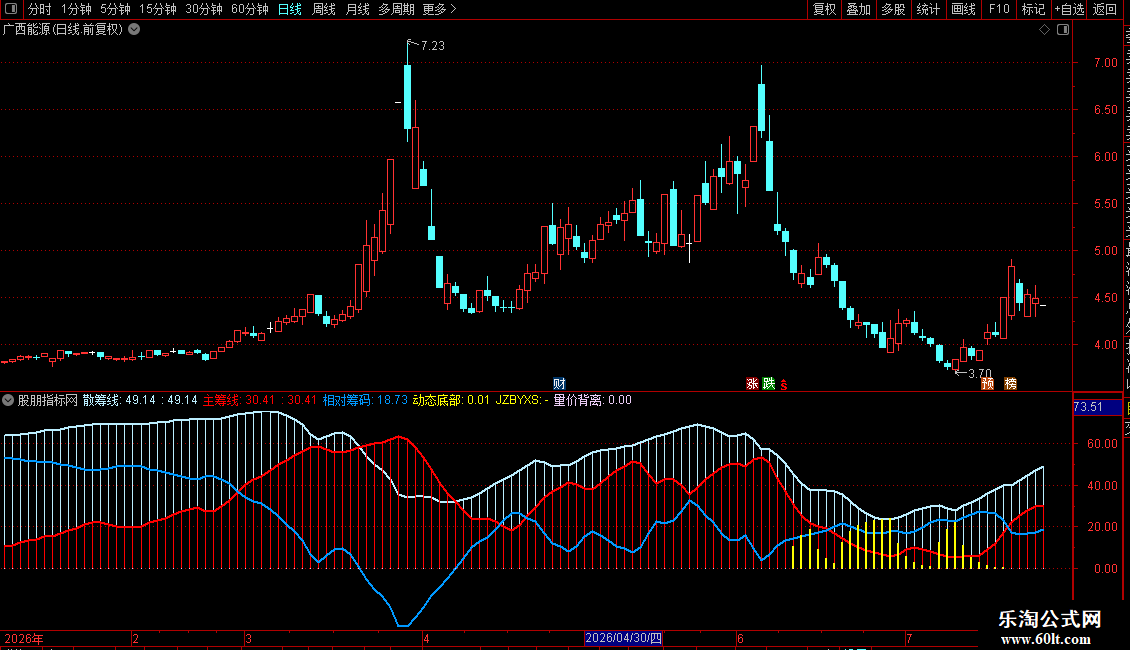Click the 3.70 low price label

coord(979,373)
